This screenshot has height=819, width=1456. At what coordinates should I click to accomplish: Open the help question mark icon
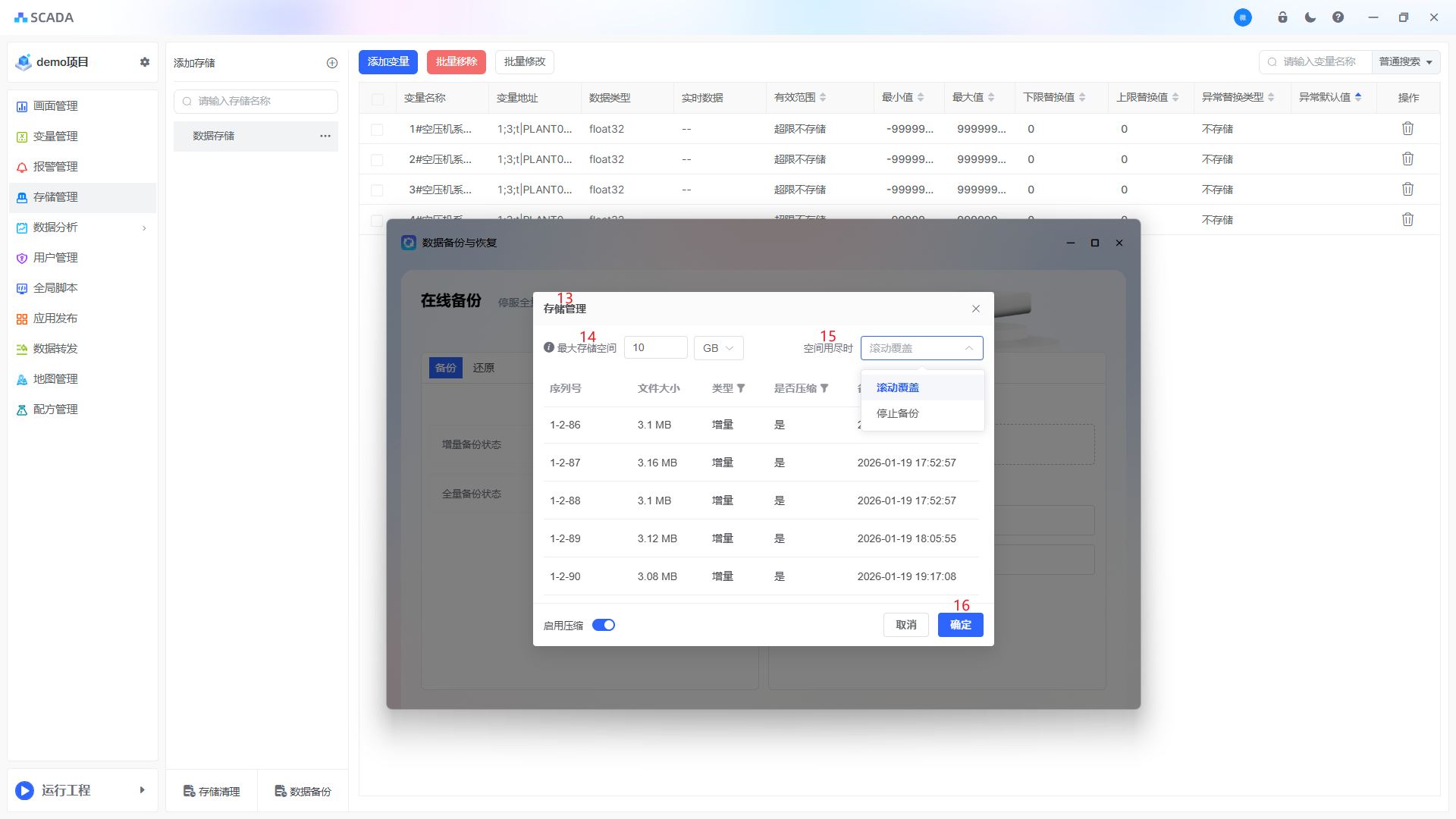click(x=1338, y=17)
